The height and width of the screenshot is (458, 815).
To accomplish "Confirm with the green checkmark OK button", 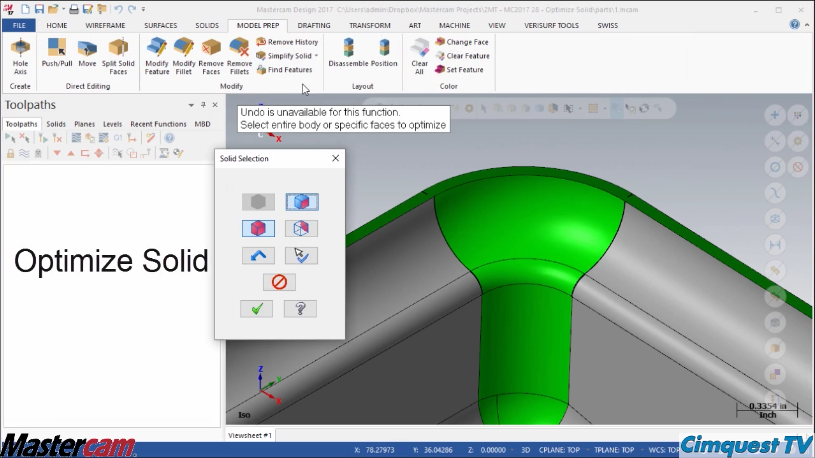I will pos(256,309).
